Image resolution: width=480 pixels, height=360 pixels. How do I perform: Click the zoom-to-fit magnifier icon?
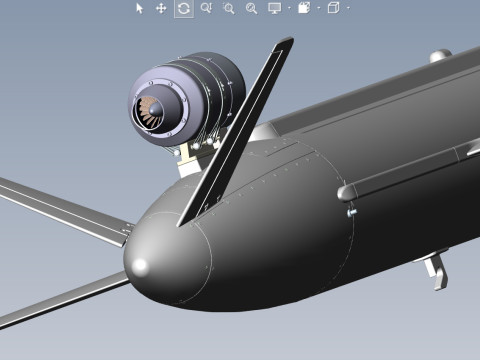[x=251, y=8]
